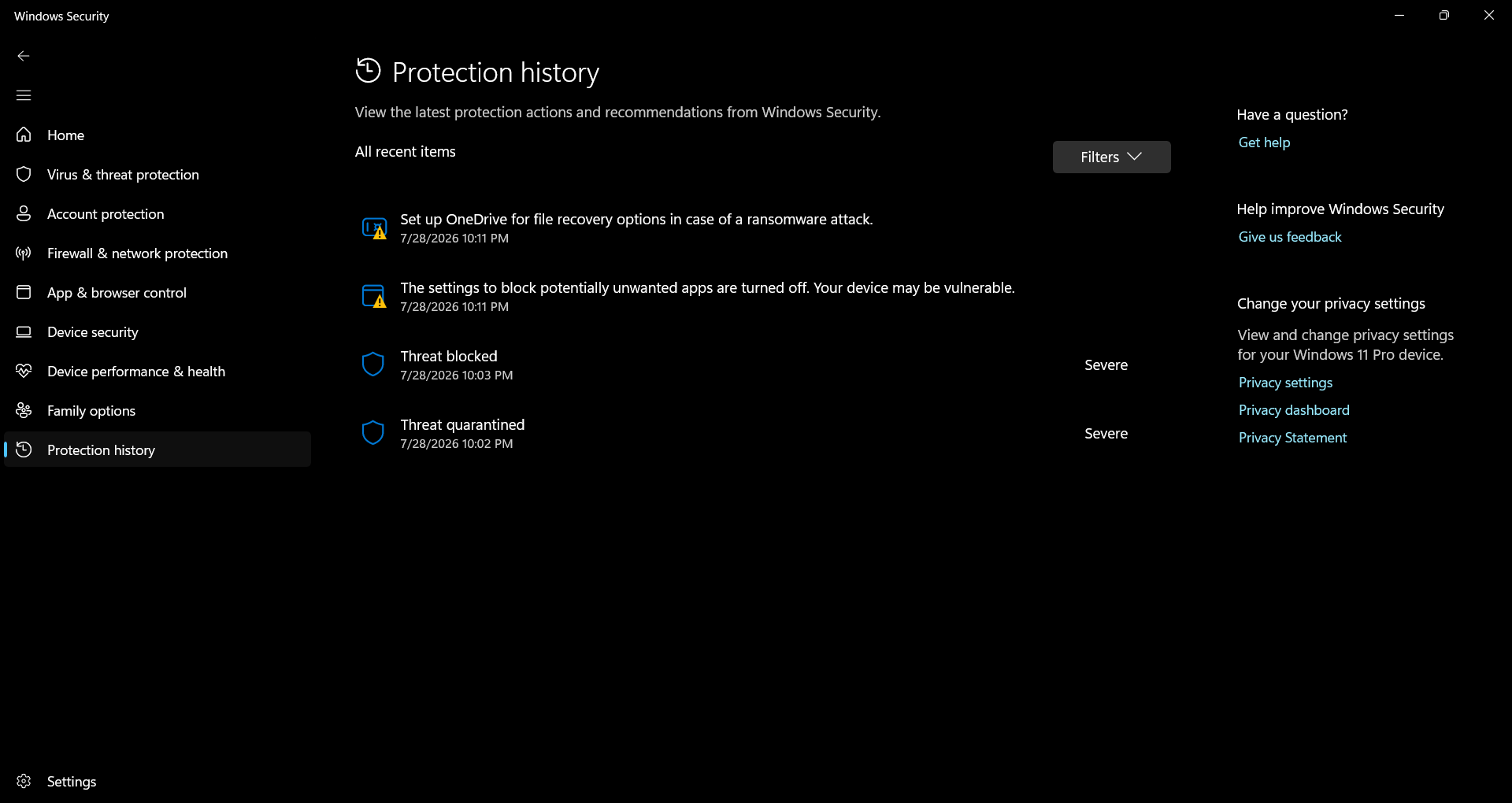Click the back arrow icon
Viewport: 1512px width, 803px height.
[x=24, y=56]
